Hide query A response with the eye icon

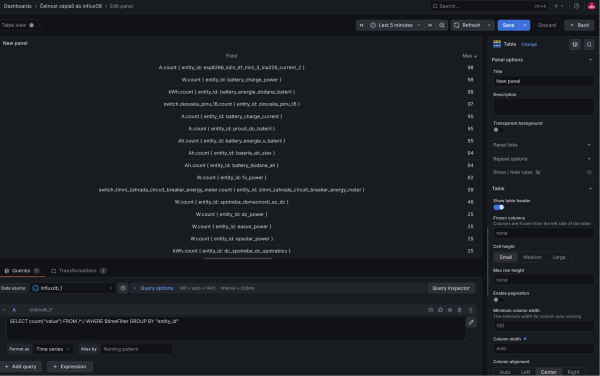[450, 310]
